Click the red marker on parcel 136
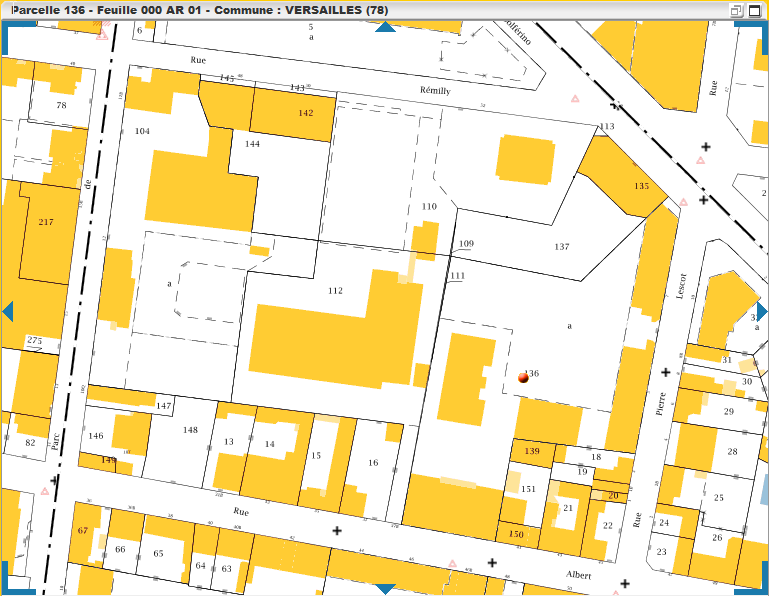The width and height of the screenshot is (769, 596). tap(523, 378)
